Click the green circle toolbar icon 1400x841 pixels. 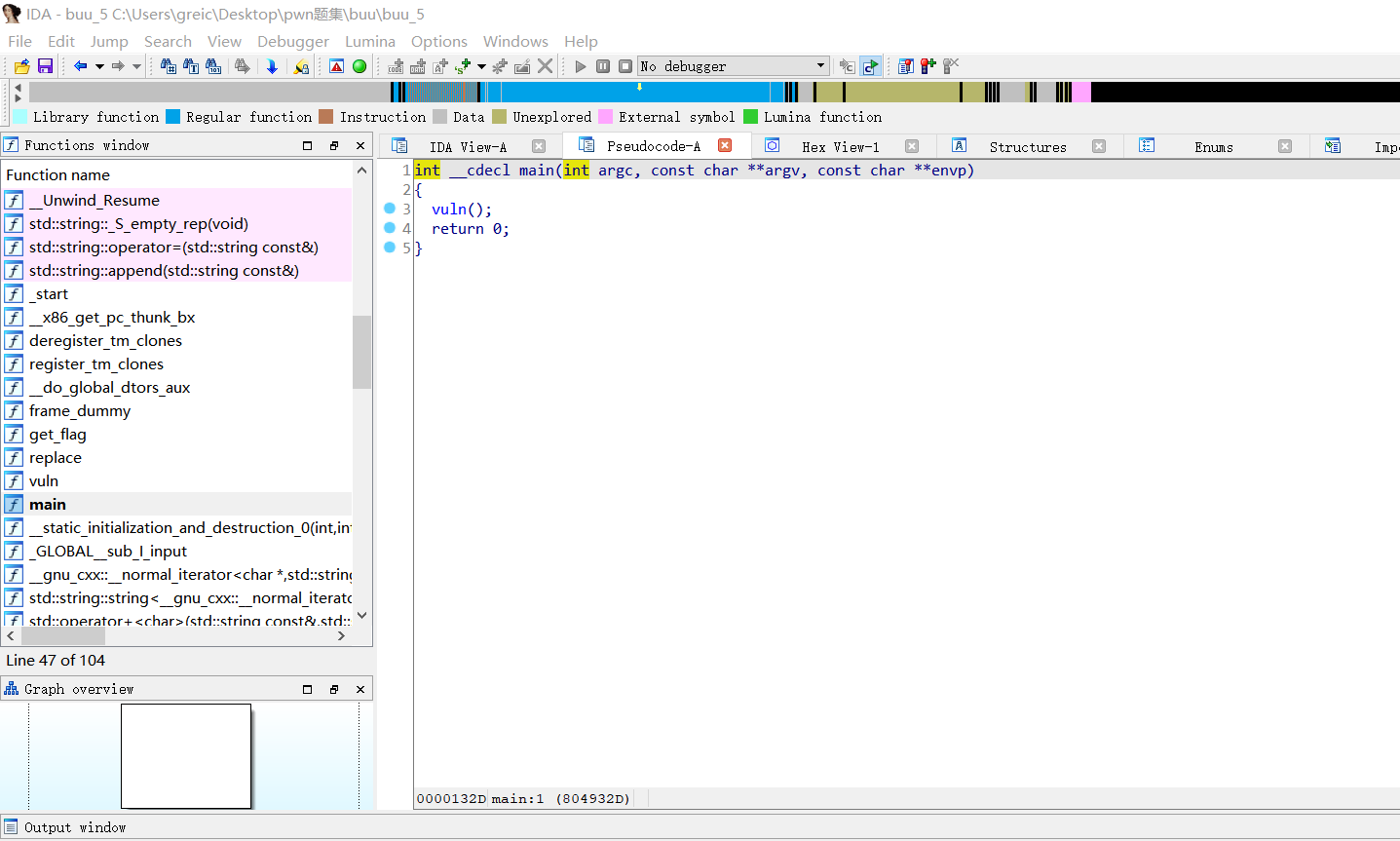(359, 66)
